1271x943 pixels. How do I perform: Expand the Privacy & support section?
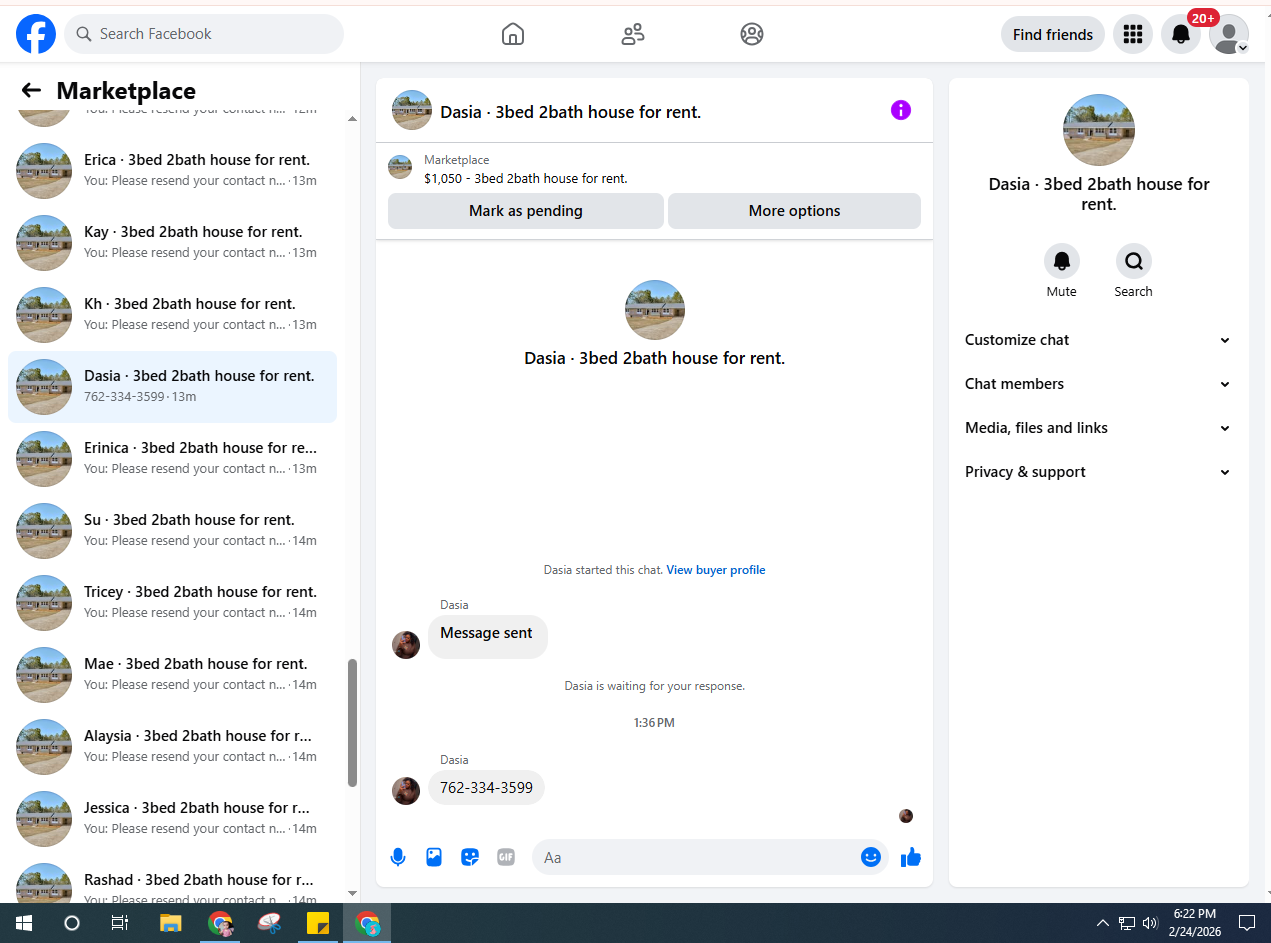click(x=1099, y=472)
